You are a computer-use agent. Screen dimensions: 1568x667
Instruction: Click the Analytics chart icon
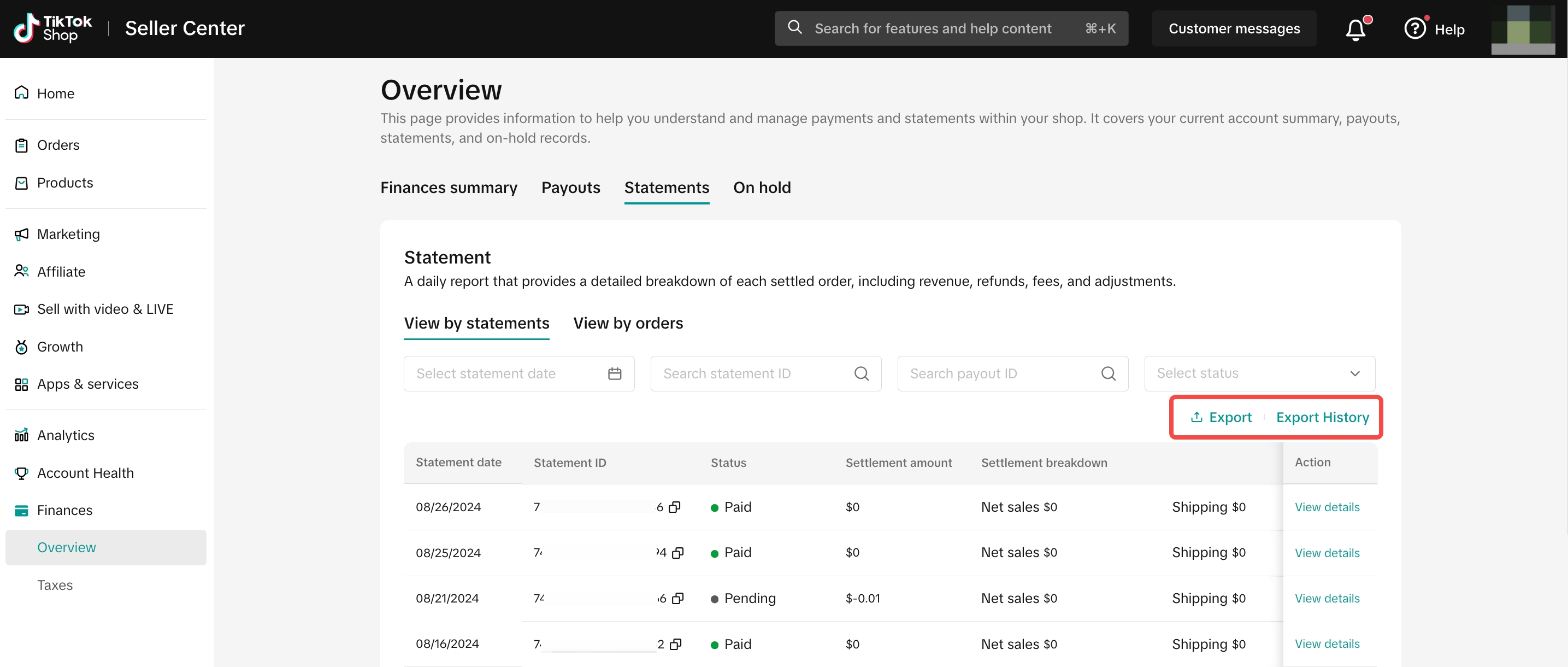[21, 435]
